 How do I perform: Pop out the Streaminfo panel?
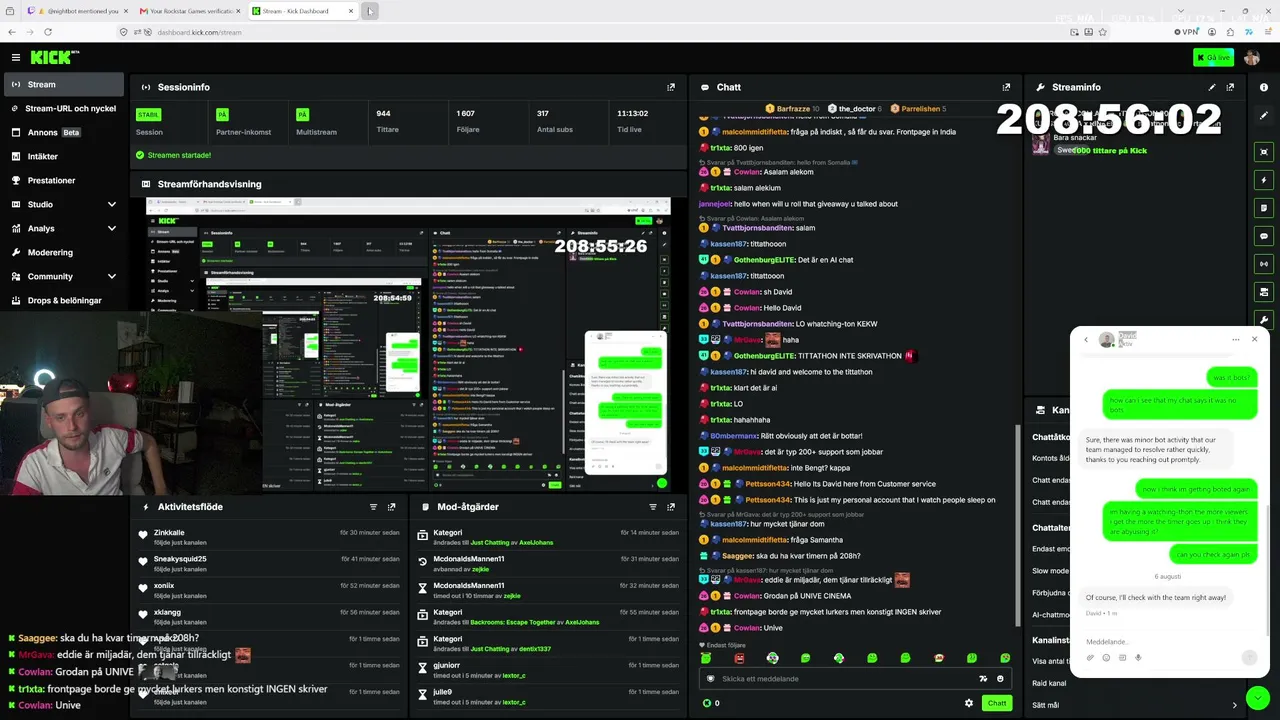pos(1230,87)
